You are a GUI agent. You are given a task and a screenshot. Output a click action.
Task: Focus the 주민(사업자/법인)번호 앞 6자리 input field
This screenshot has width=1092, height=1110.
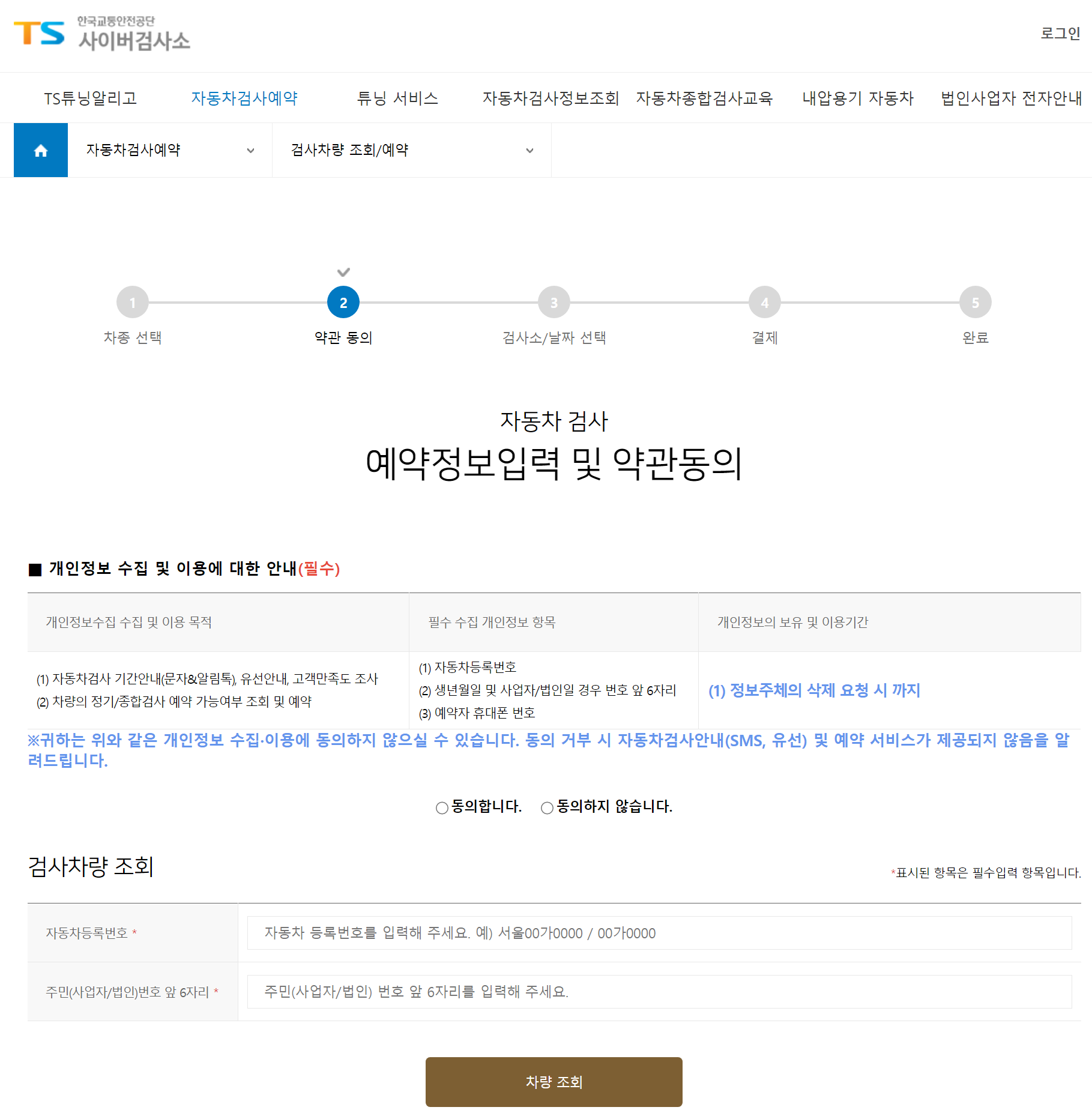659,992
